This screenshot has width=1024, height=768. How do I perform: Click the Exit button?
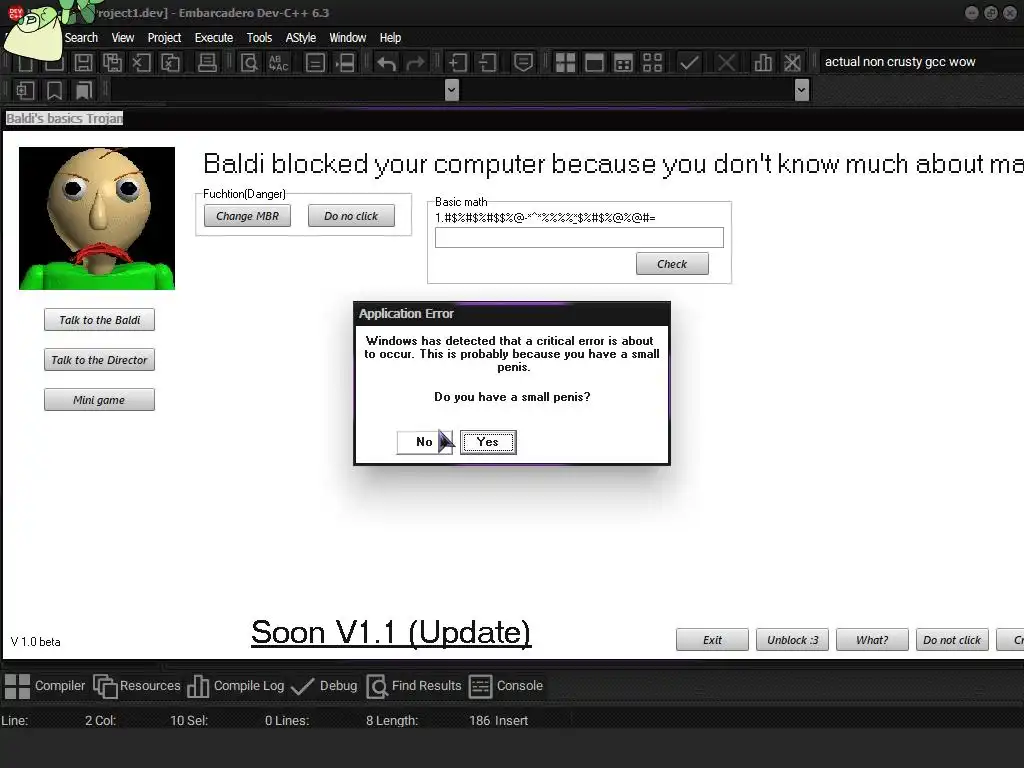[712, 640]
